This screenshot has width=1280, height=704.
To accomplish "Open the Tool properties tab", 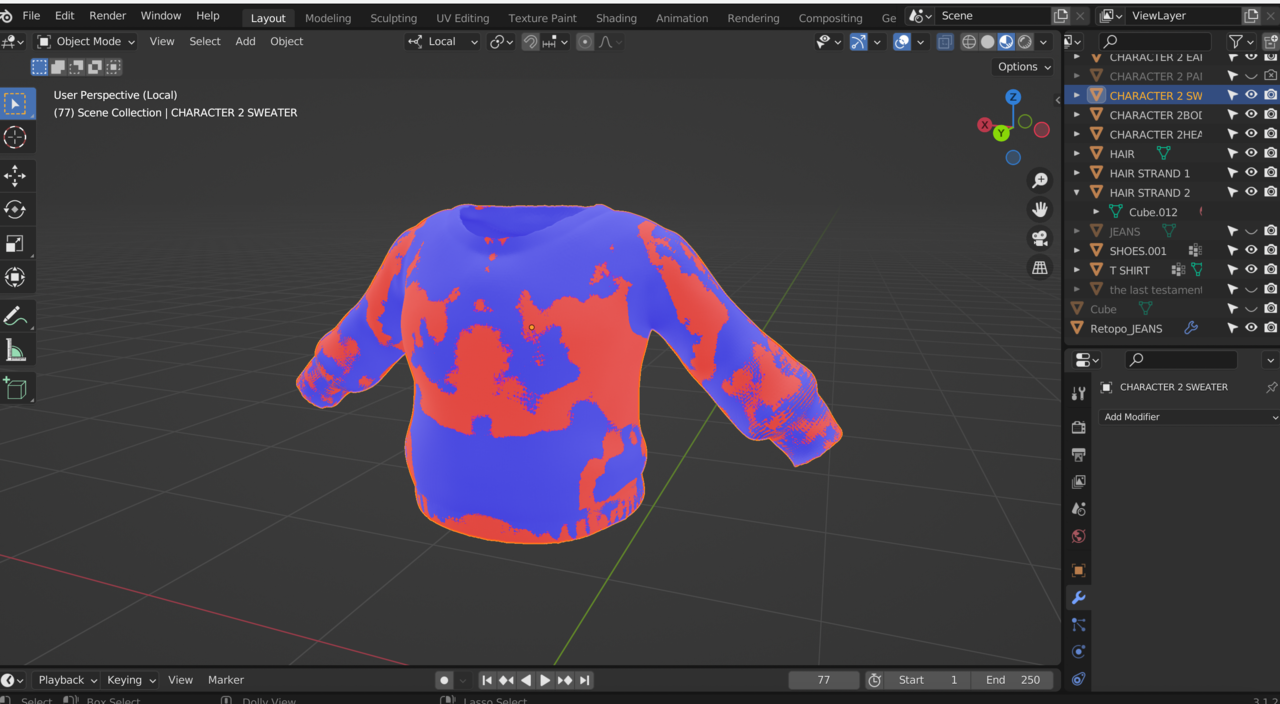I will coord(1078,394).
